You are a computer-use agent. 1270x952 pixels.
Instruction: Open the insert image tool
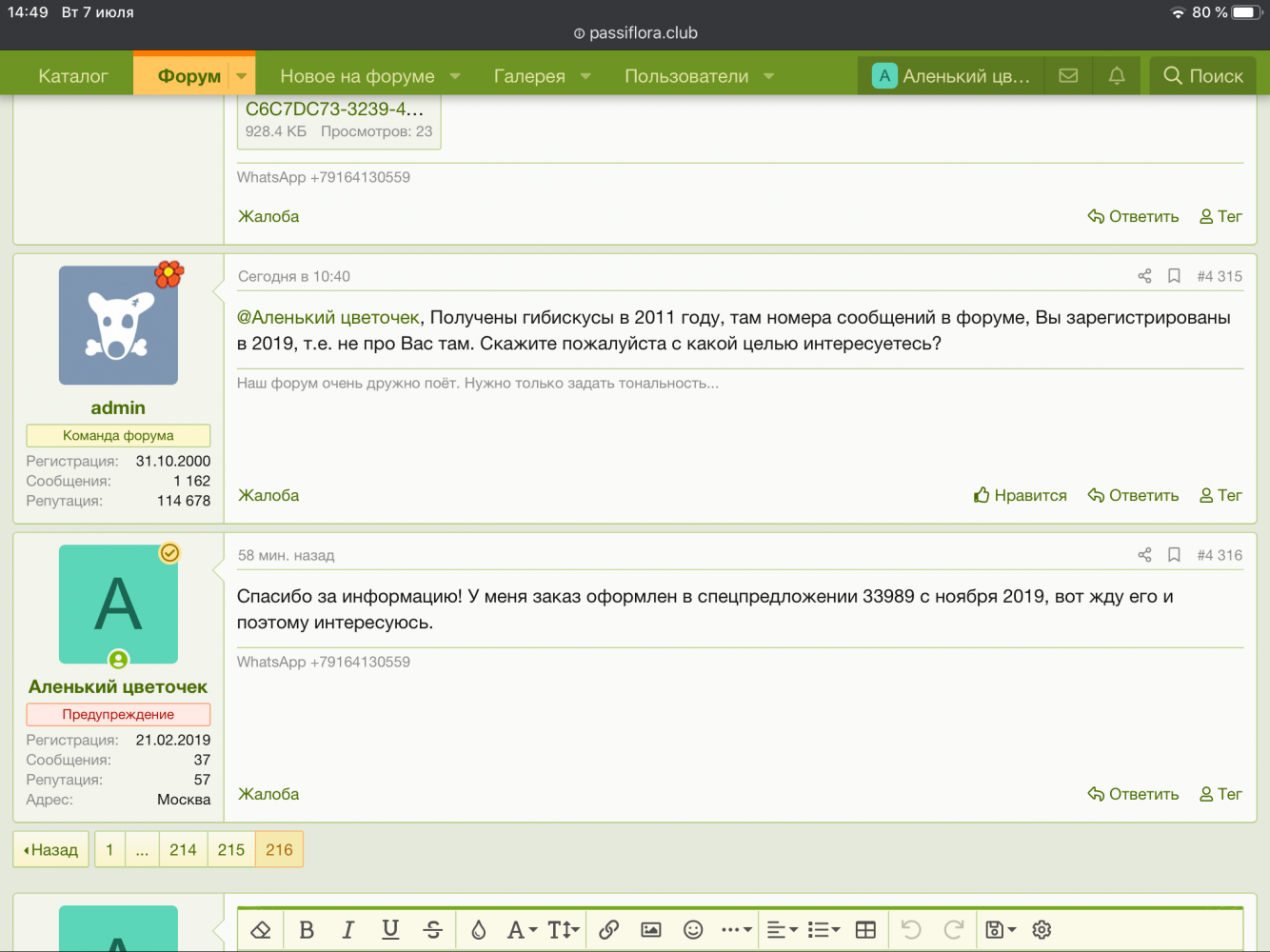[651, 930]
